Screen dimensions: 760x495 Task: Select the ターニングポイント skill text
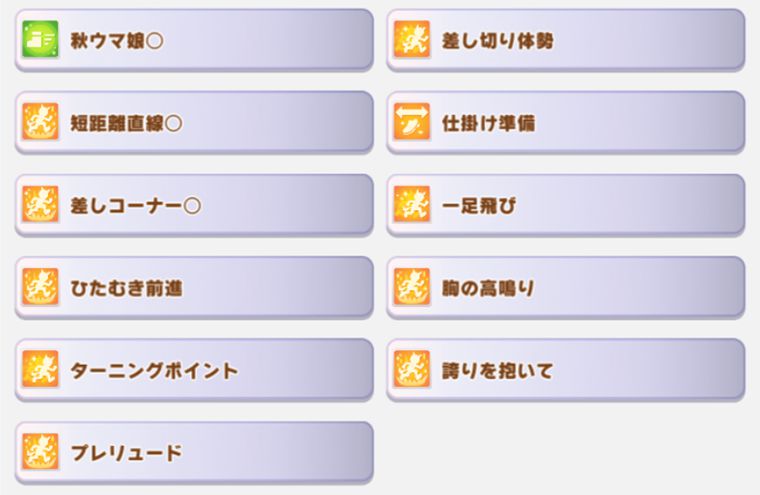point(154,371)
